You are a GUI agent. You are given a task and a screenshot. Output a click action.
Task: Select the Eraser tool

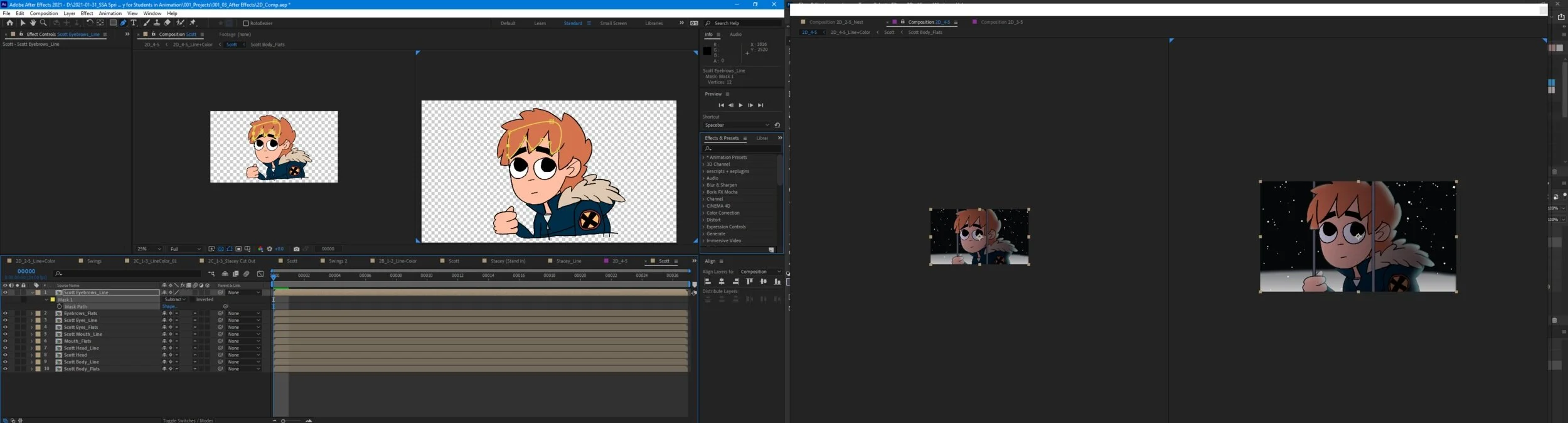coord(168,23)
